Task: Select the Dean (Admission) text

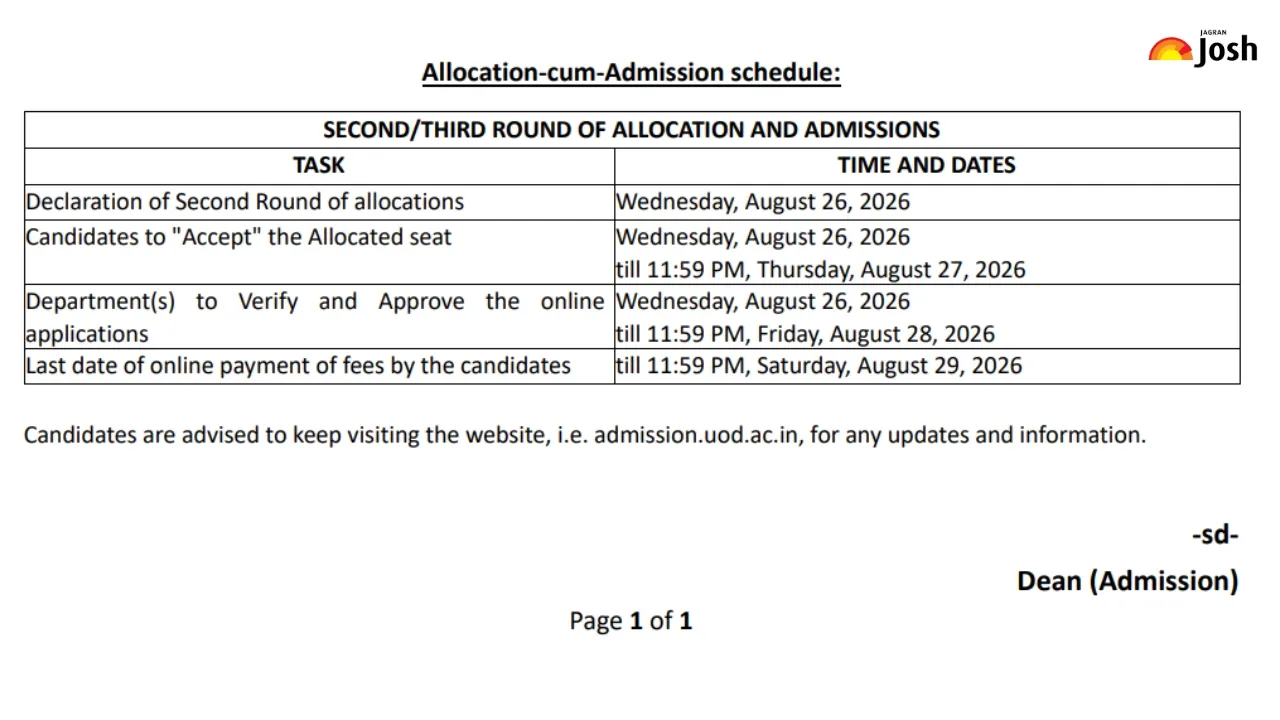Action: 1128,581
